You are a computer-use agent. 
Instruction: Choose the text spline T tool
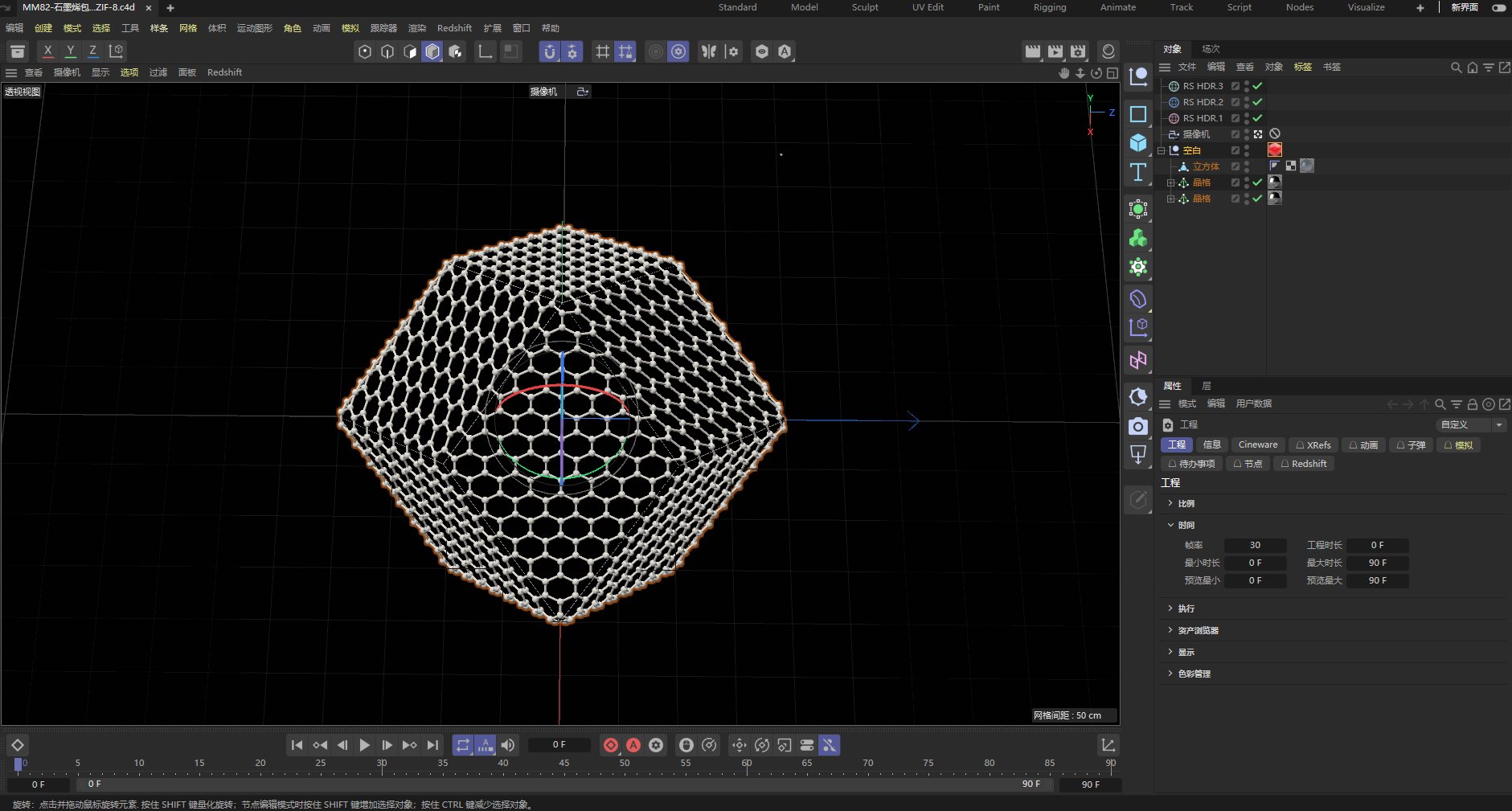pyautogui.click(x=1138, y=172)
